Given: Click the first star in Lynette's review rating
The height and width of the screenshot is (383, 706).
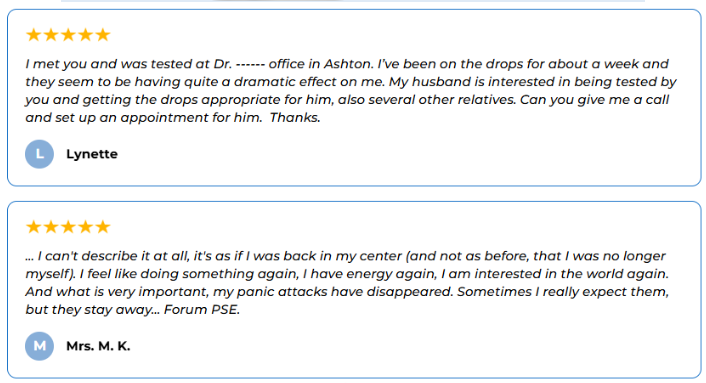Looking at the screenshot, I should pyautogui.click(x=34, y=35).
